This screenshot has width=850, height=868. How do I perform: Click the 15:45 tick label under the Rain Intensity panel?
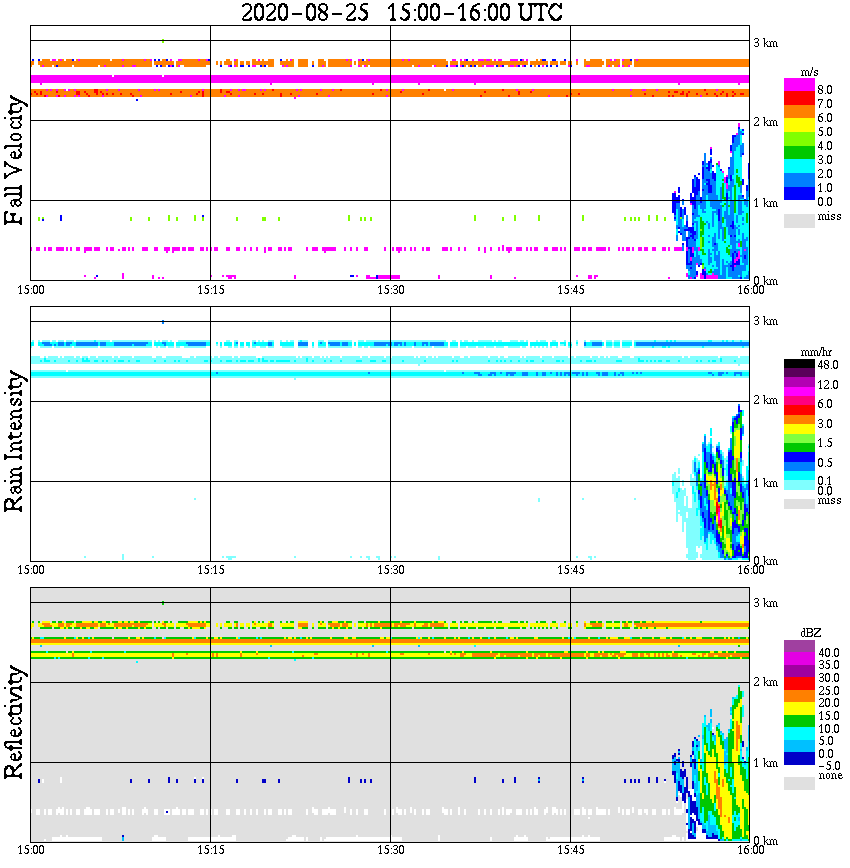pyautogui.click(x=571, y=570)
